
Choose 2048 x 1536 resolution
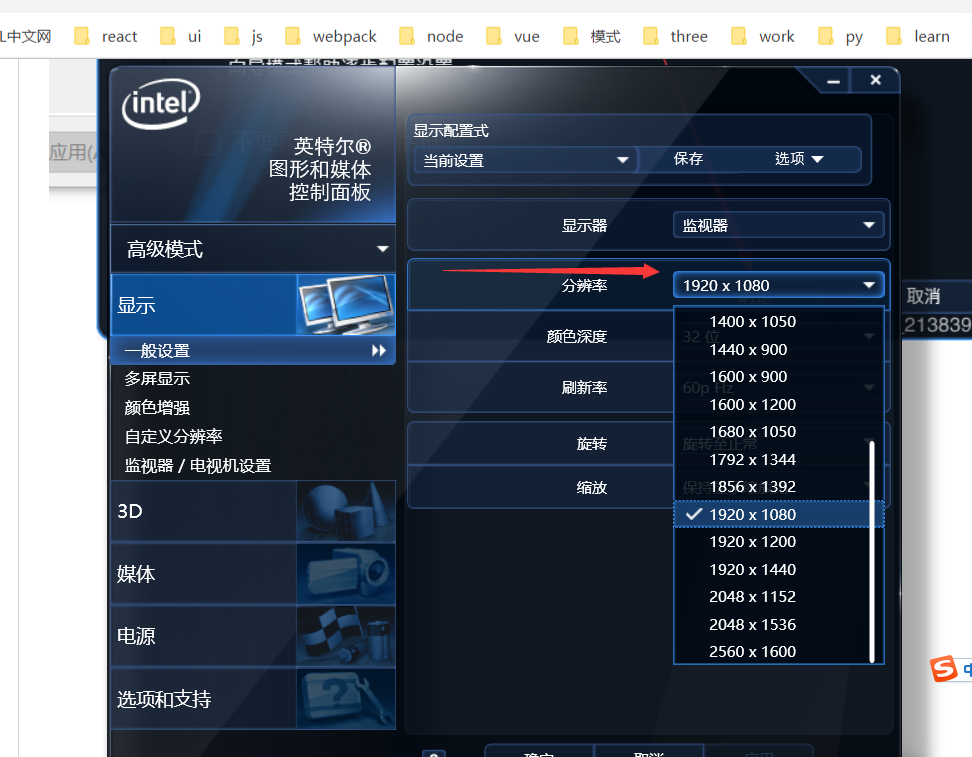coord(772,624)
